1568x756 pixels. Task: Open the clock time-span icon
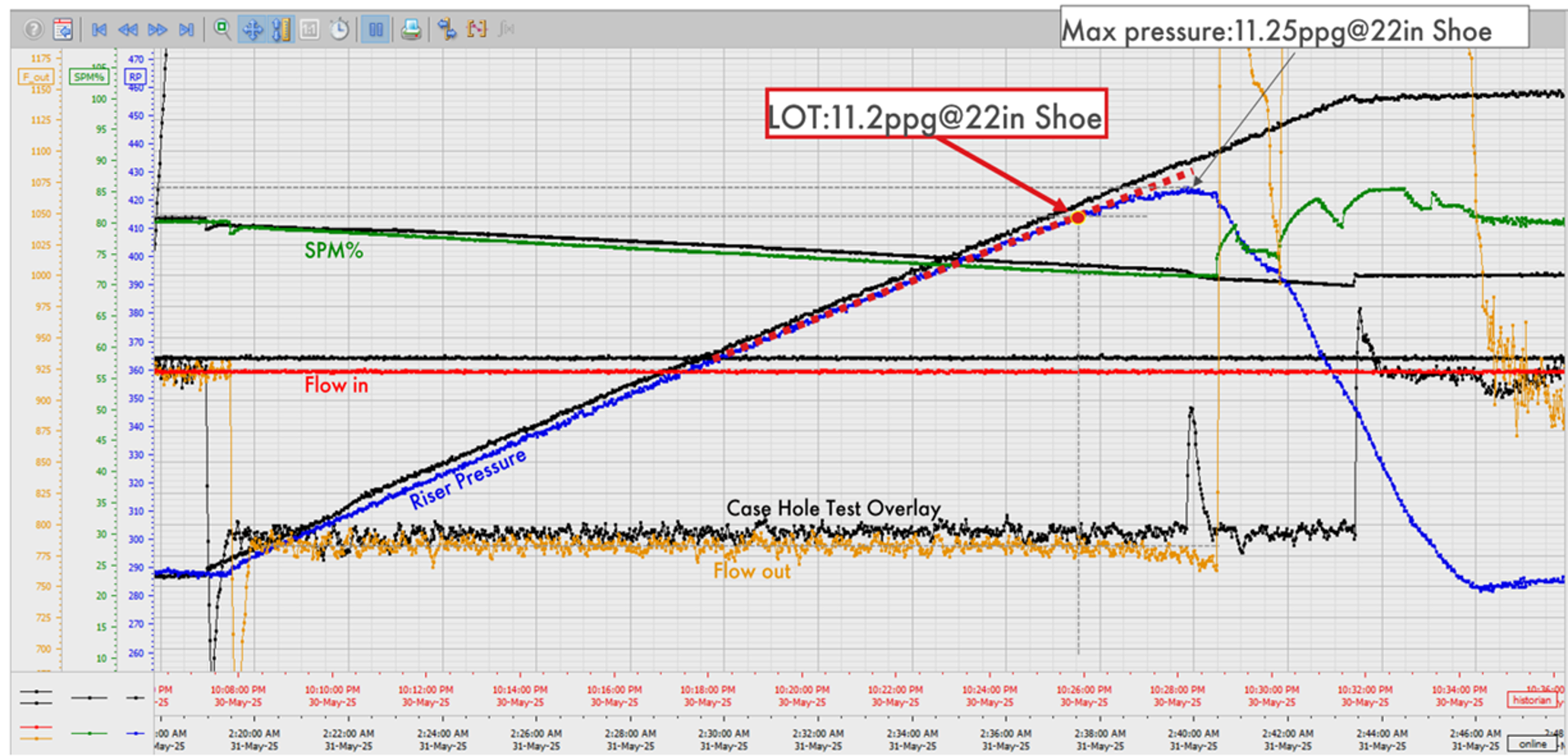(x=339, y=30)
